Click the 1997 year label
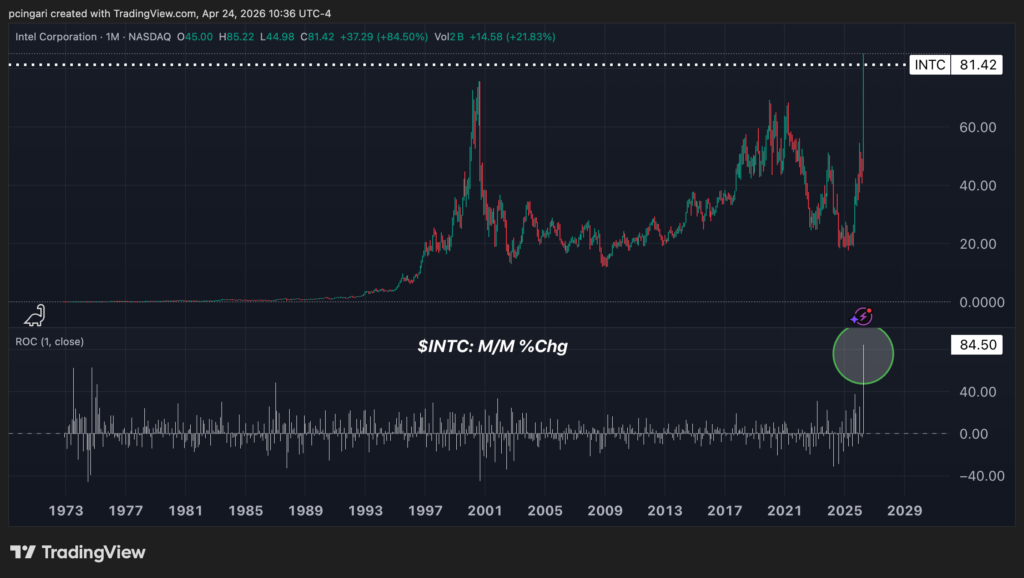The width and height of the screenshot is (1024, 578). 425,511
